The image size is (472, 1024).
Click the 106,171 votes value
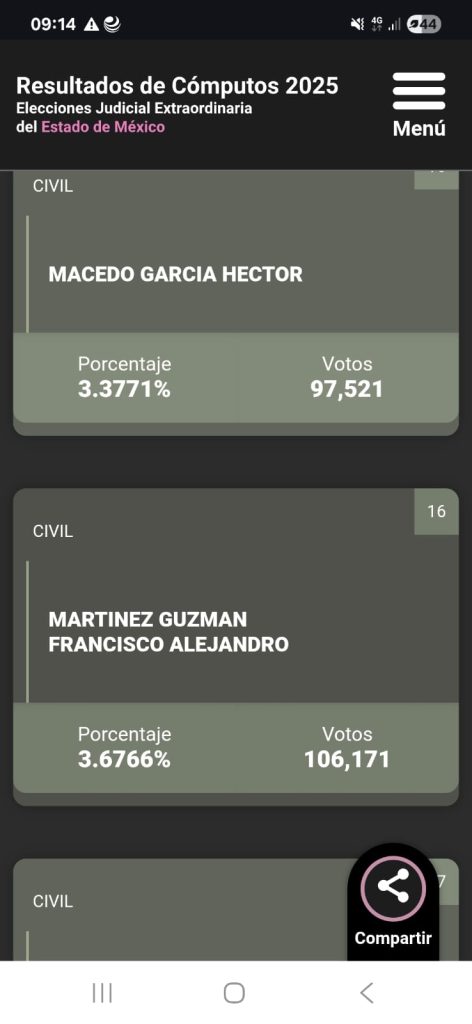click(347, 760)
